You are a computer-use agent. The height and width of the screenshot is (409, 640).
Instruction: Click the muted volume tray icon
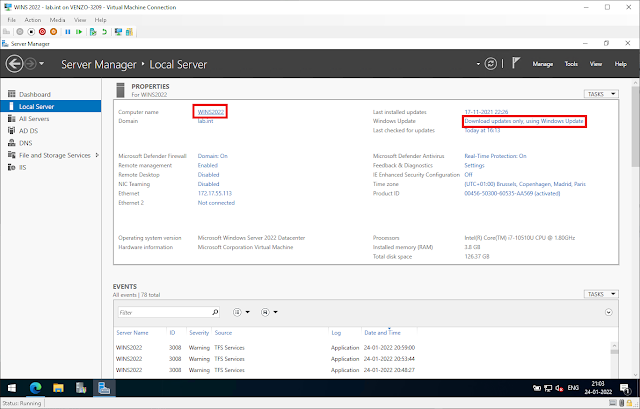[559, 388]
